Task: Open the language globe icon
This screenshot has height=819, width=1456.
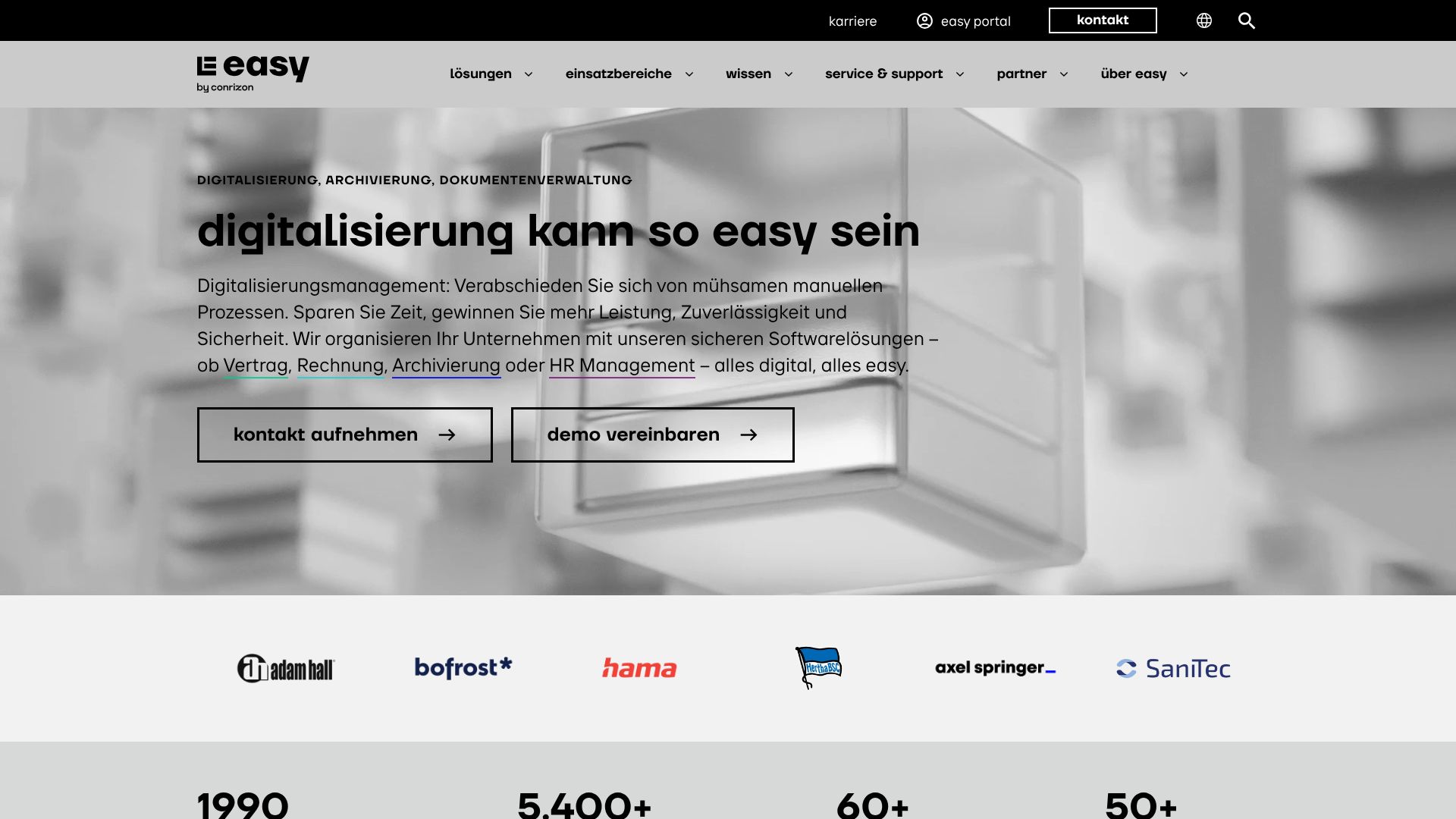Action: point(1203,20)
